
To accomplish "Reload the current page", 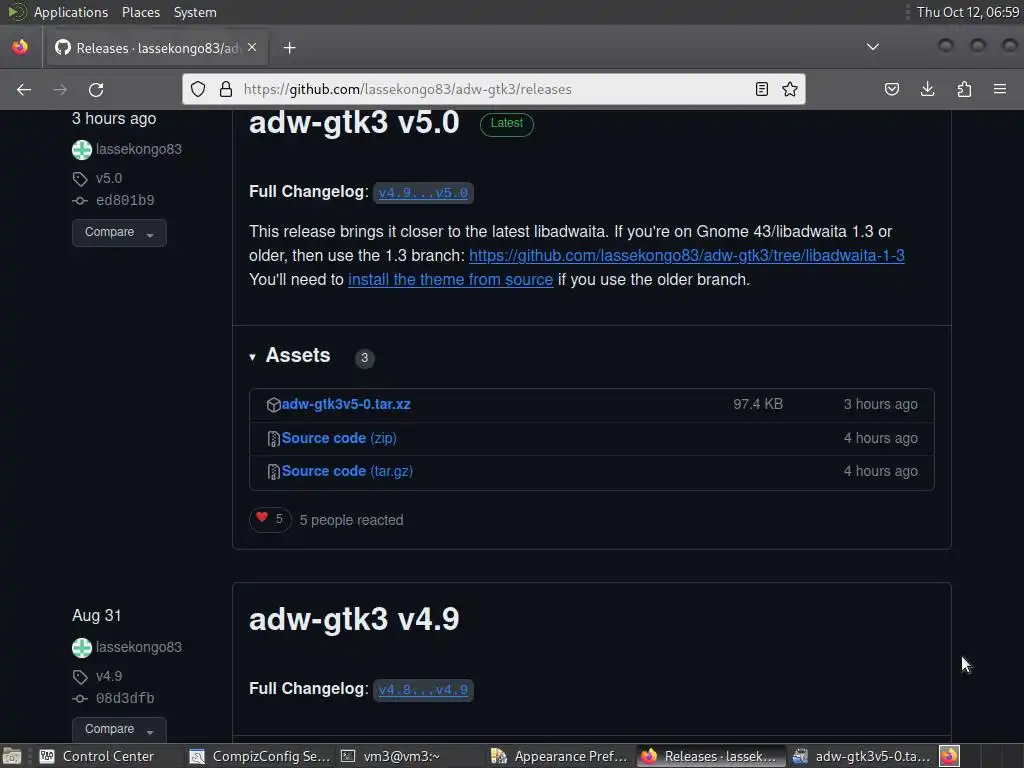I will [96, 89].
